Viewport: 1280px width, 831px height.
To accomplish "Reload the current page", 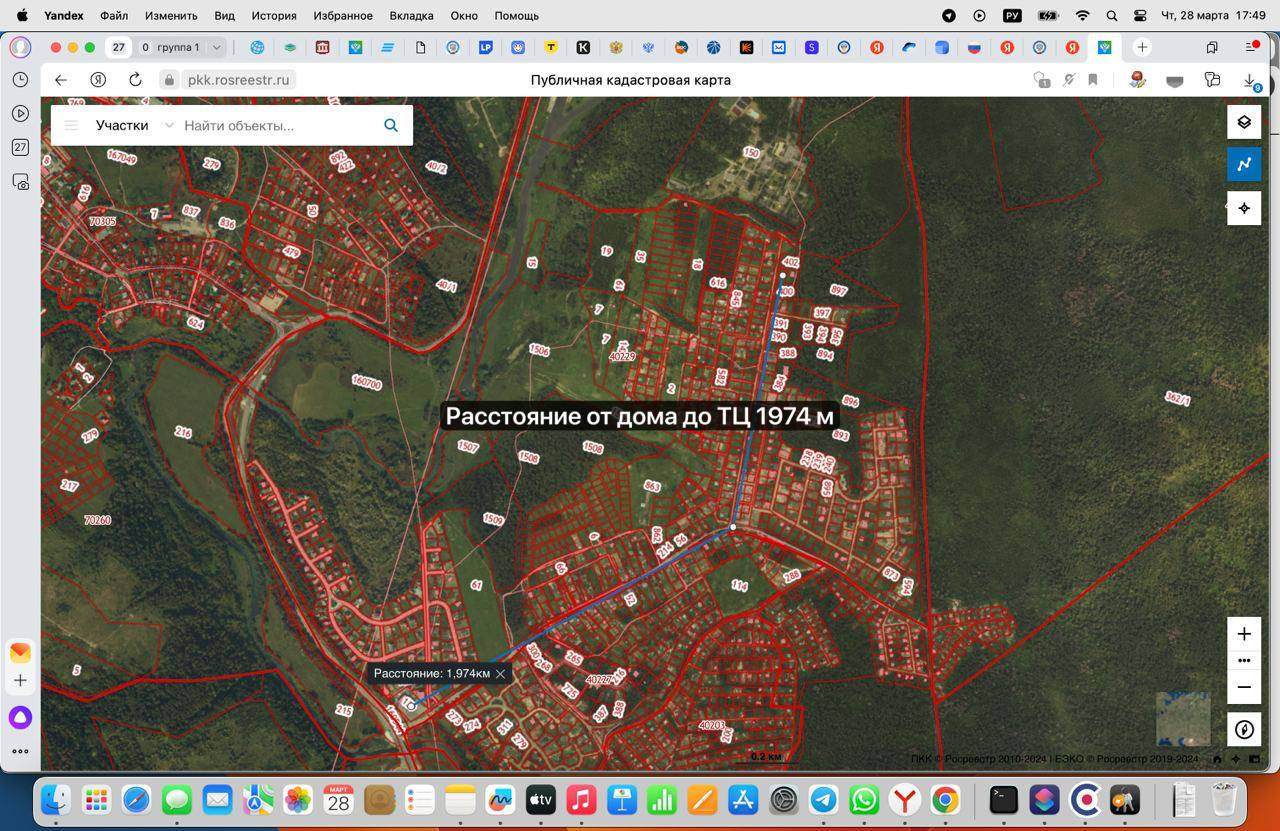I will click(x=135, y=80).
